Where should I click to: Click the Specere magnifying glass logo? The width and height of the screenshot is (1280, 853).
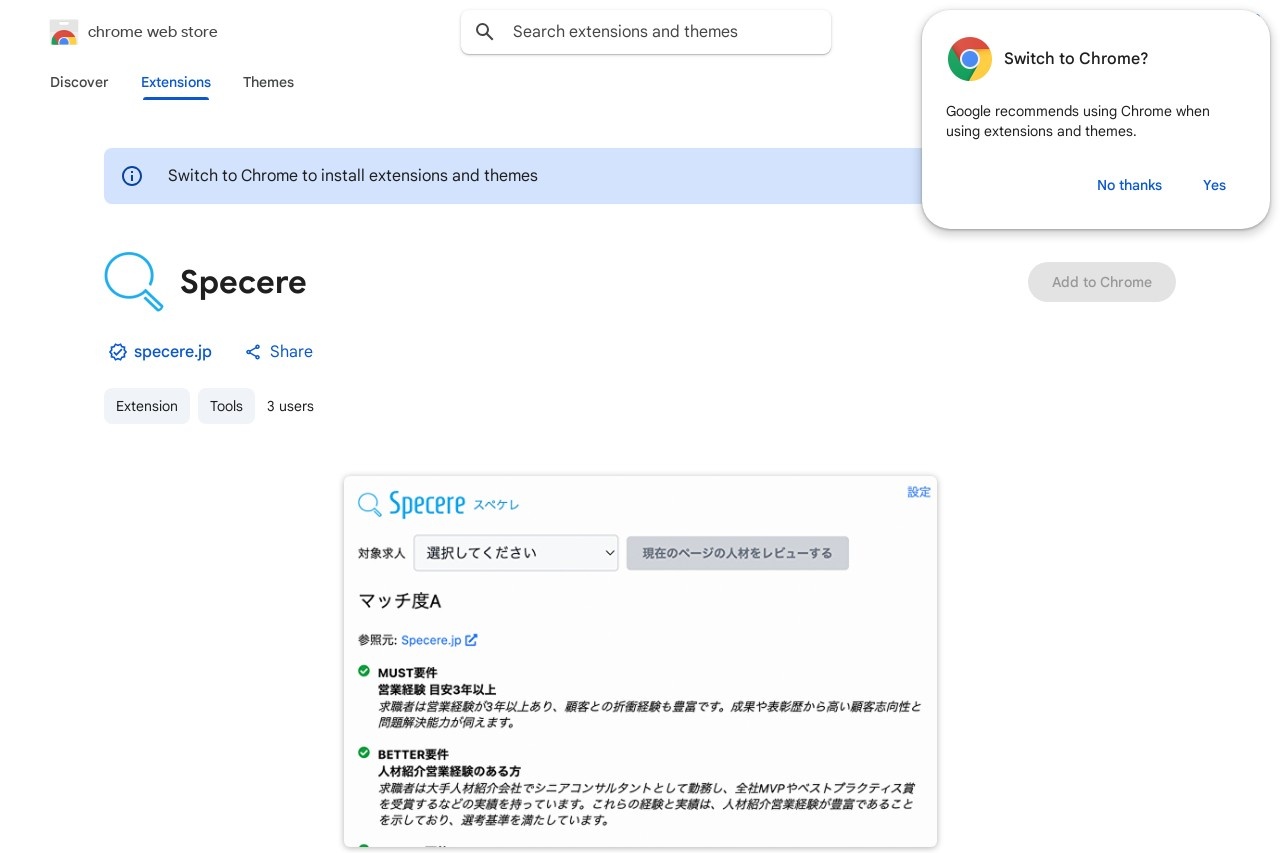point(134,282)
